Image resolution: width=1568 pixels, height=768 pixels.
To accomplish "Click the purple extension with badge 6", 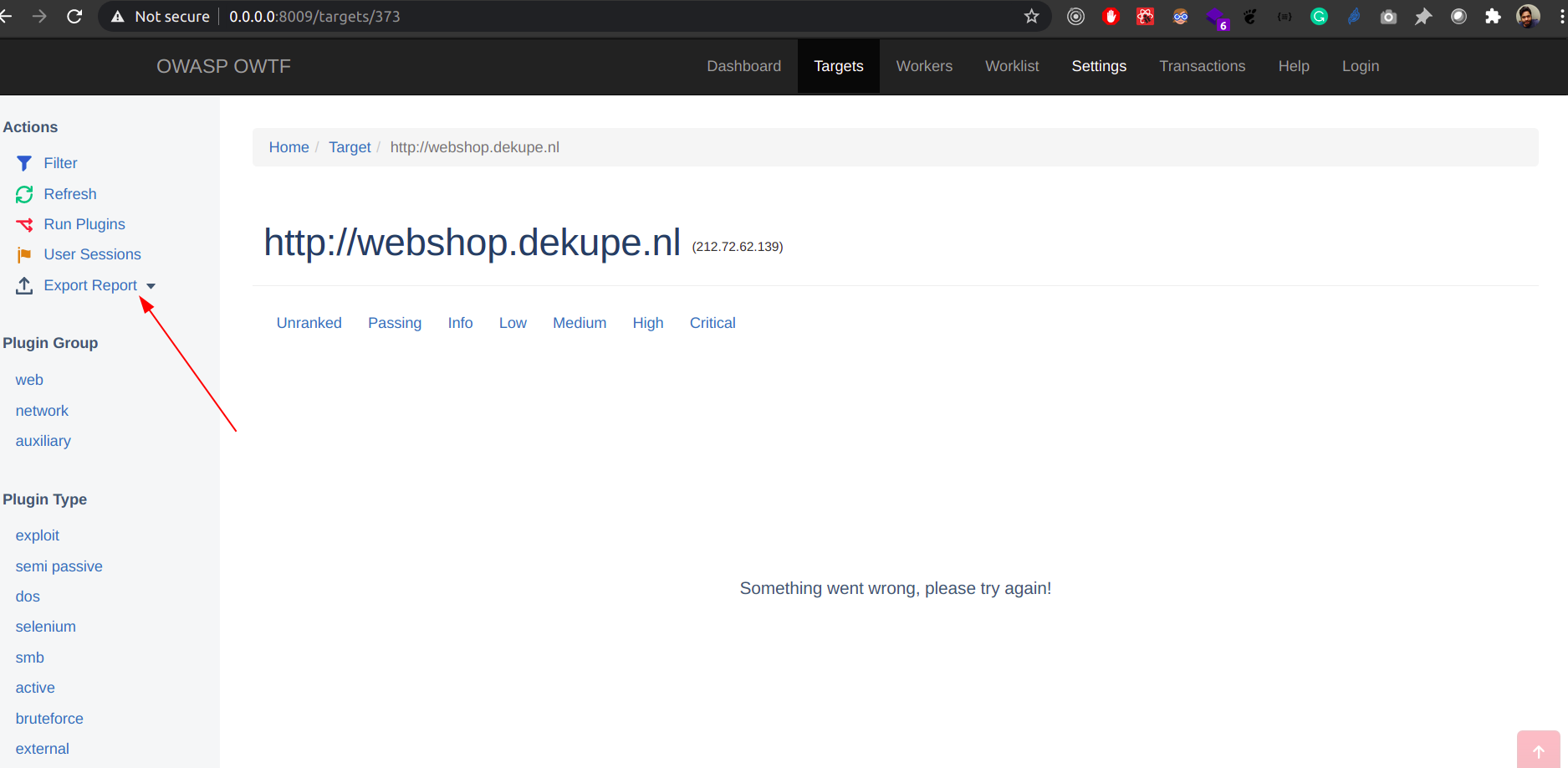I will click(x=1217, y=18).
